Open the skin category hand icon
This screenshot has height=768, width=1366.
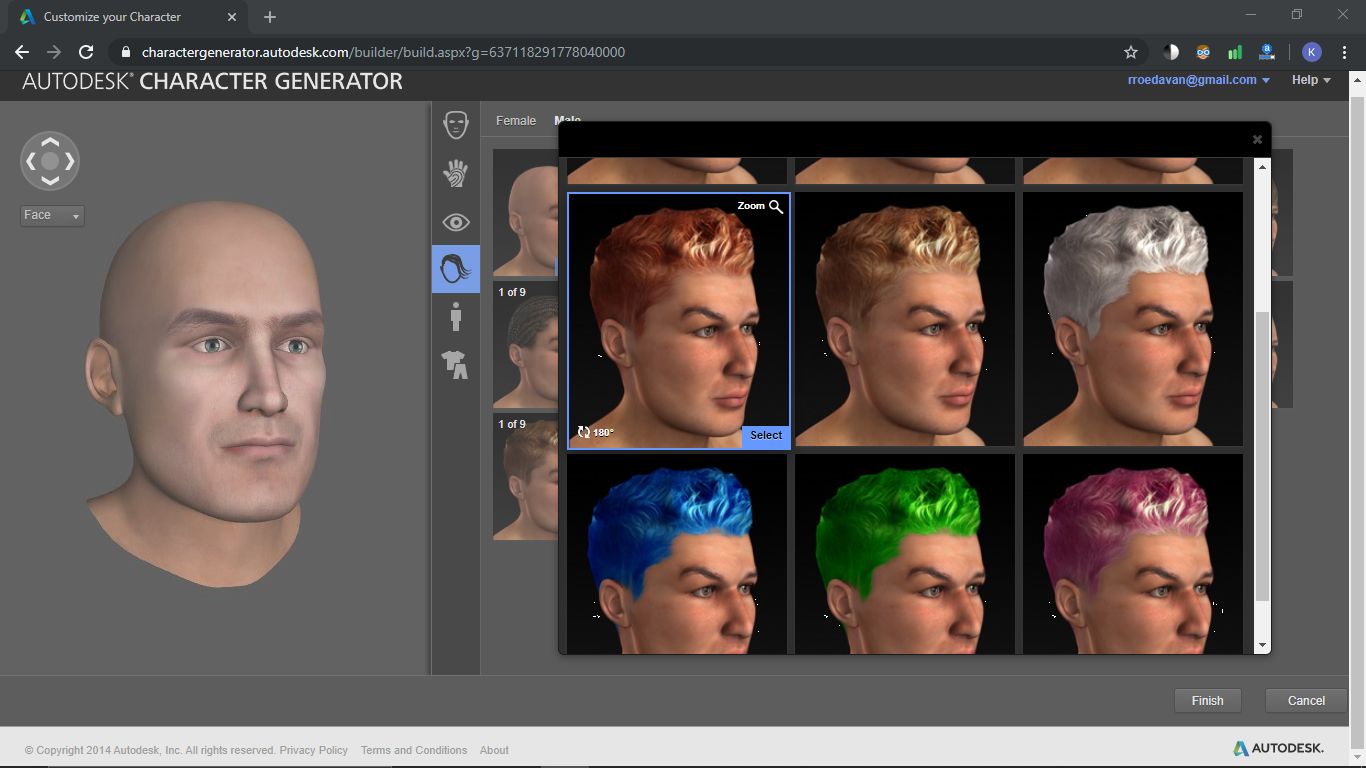(x=456, y=173)
